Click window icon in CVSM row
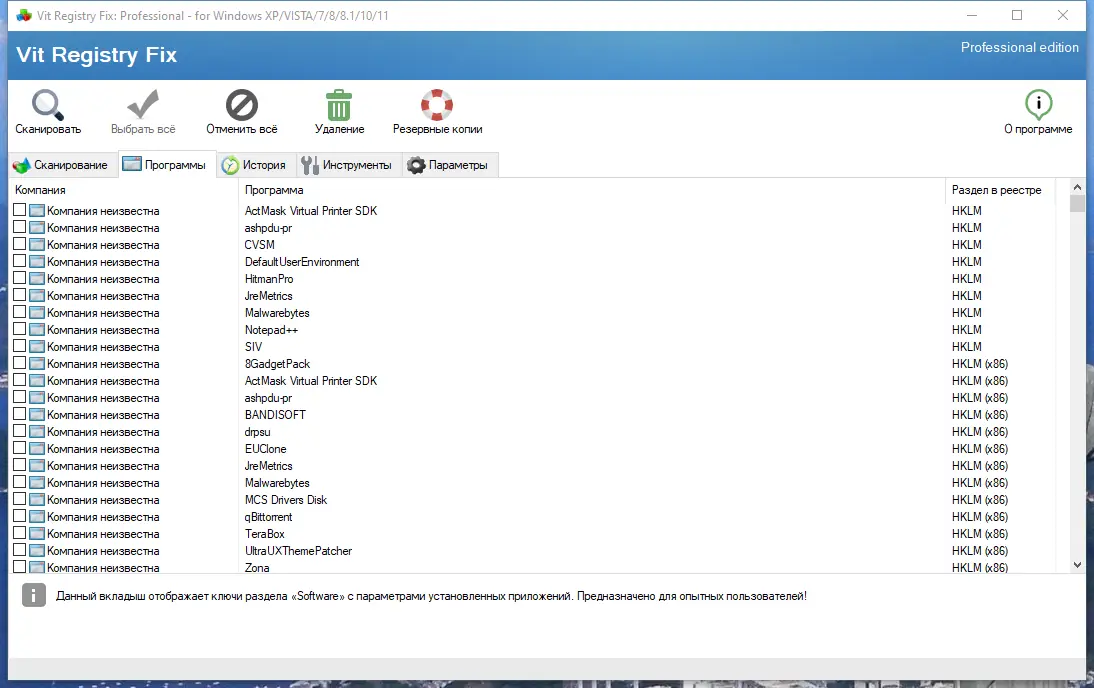 37,244
